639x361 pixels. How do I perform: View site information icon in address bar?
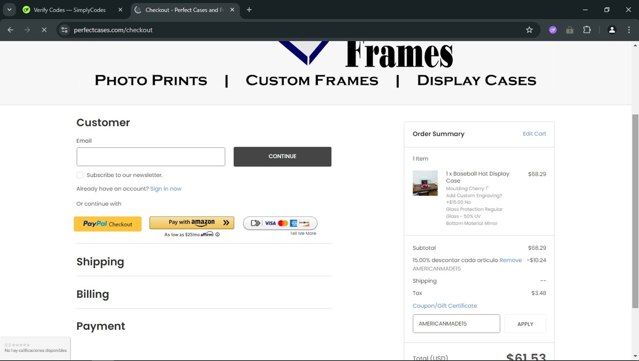tap(64, 30)
